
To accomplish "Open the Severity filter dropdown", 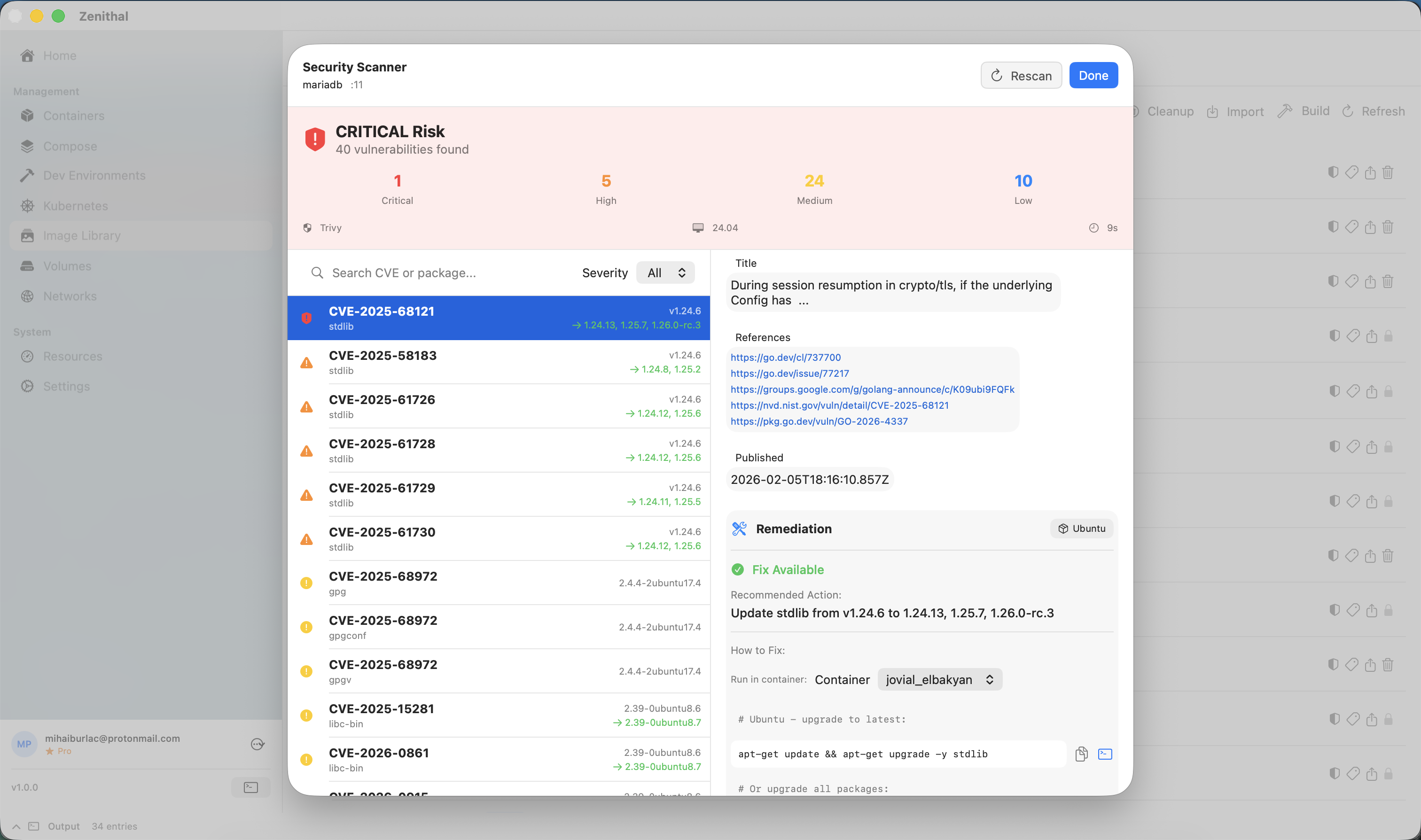I will pyautogui.click(x=665, y=272).
